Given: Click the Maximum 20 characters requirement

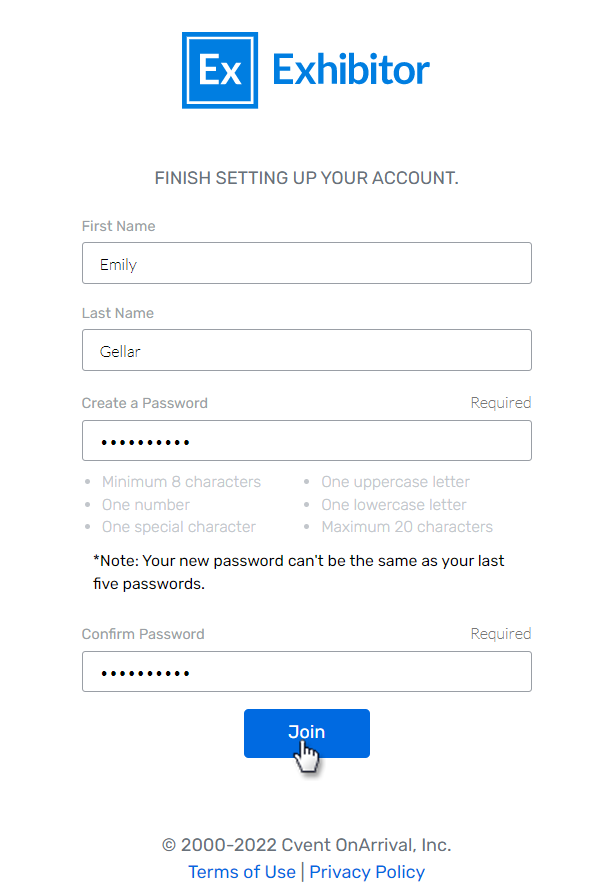Looking at the screenshot, I should 407,527.
